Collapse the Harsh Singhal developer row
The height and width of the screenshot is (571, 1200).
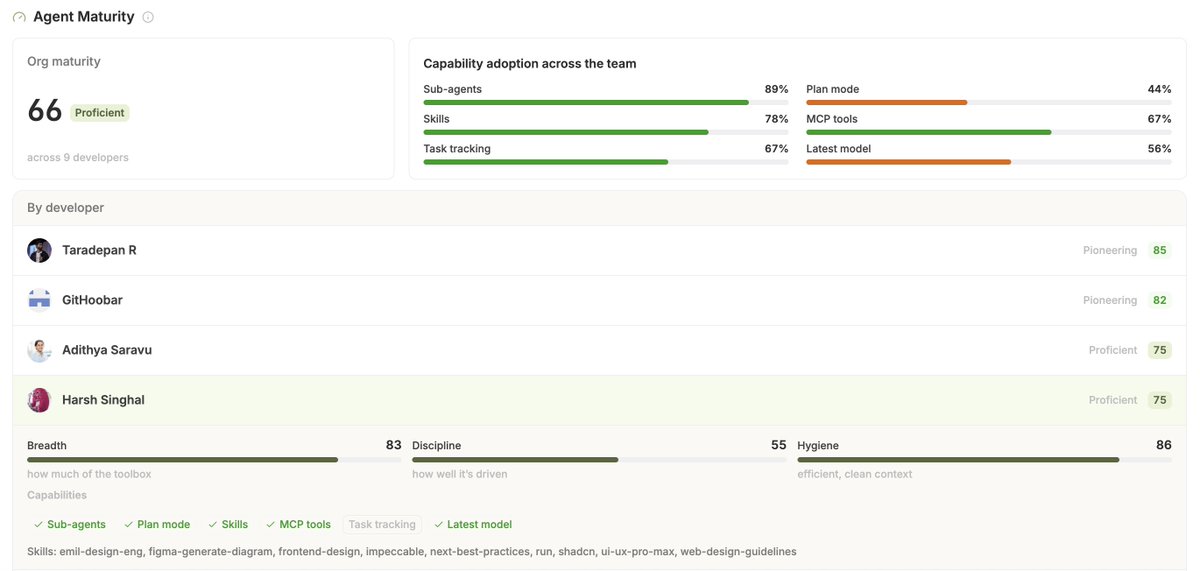pos(599,400)
